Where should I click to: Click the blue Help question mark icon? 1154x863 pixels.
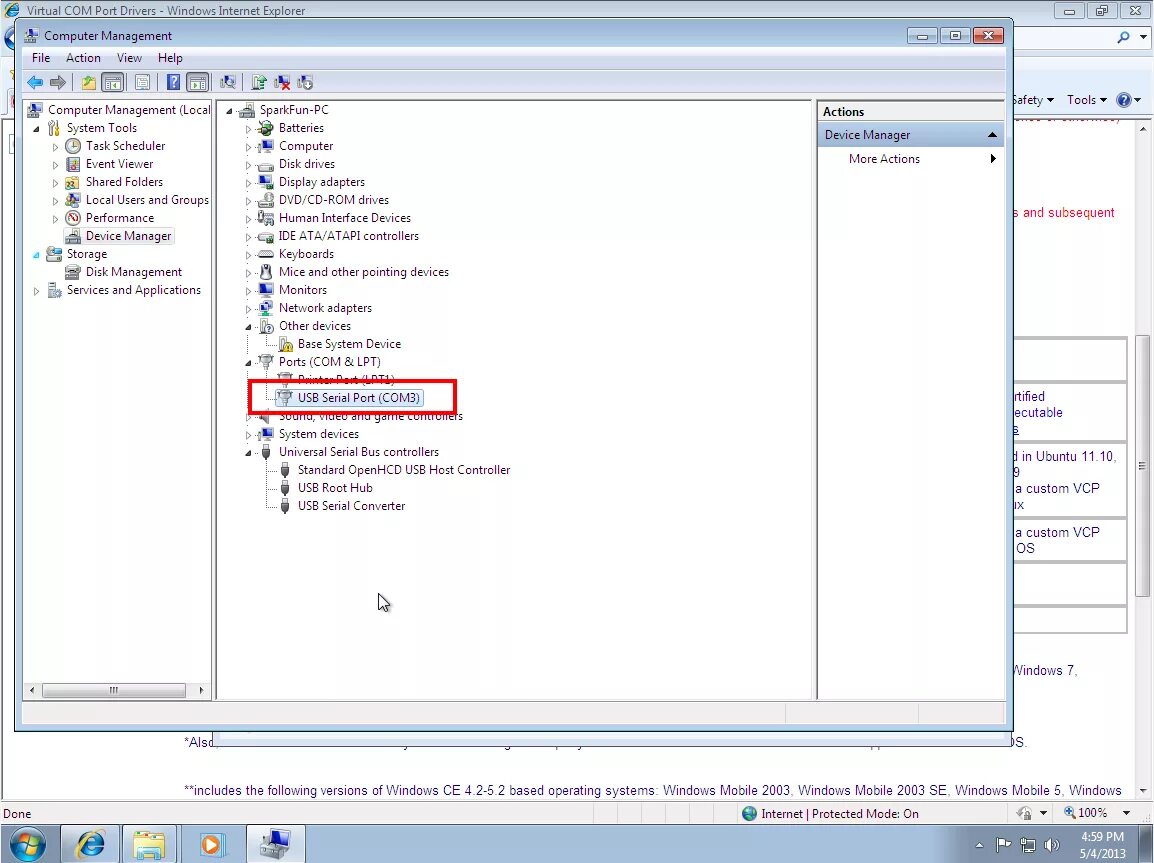pyautogui.click(x=173, y=82)
